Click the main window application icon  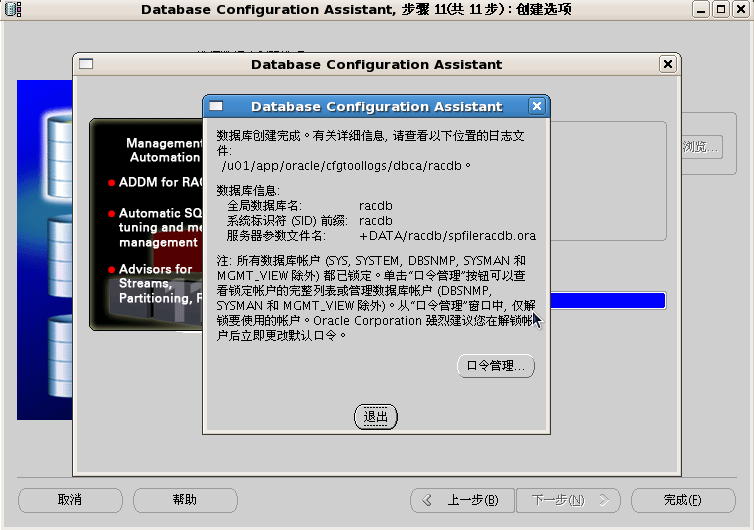click(x=13, y=9)
